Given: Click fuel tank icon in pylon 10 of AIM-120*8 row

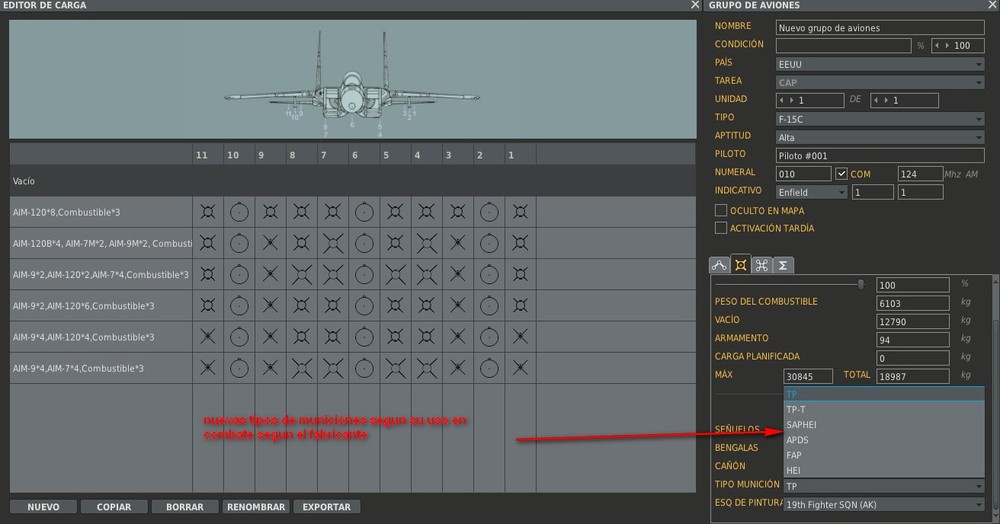Looking at the screenshot, I should pyautogui.click(x=239, y=212).
